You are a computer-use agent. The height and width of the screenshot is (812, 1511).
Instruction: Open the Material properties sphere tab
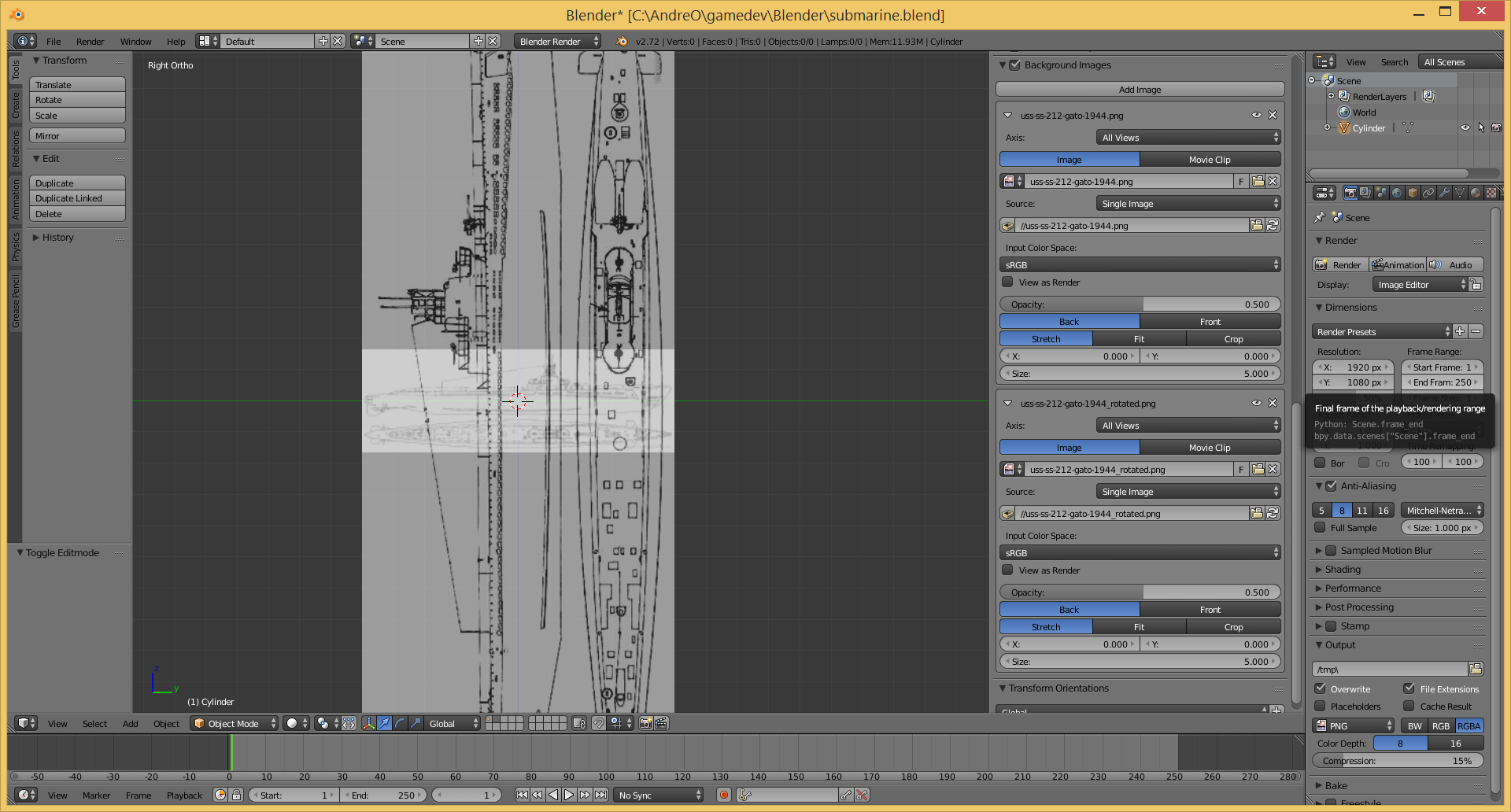(x=1476, y=193)
